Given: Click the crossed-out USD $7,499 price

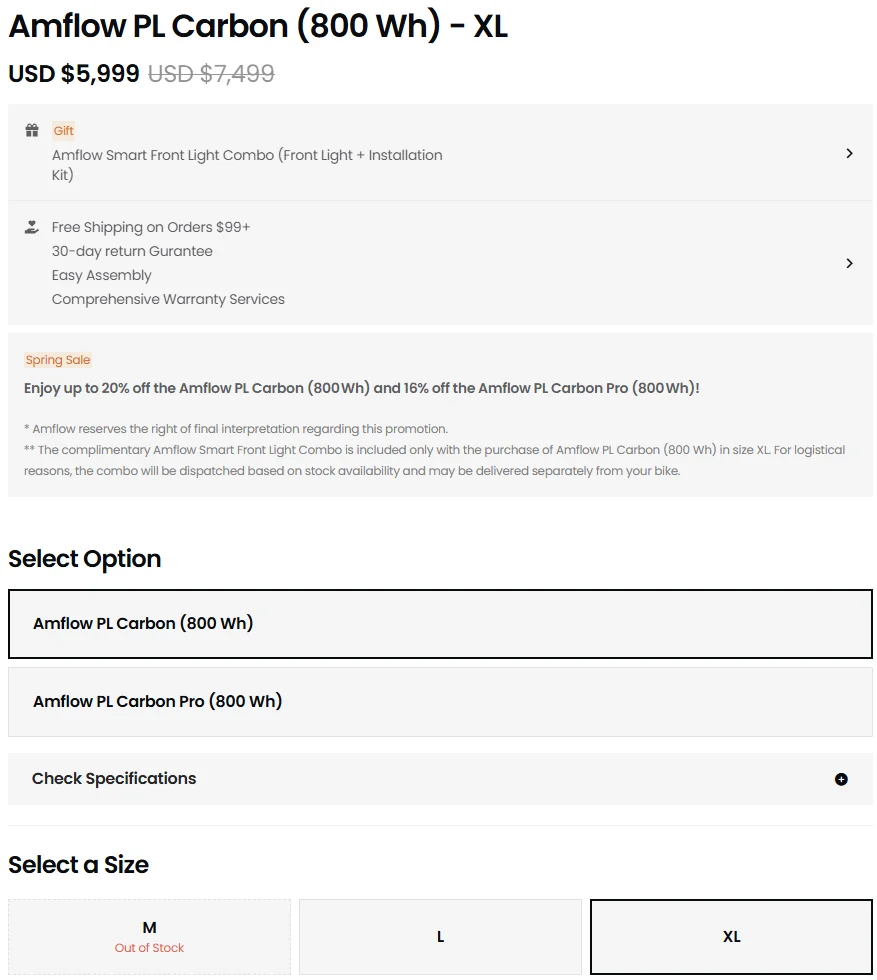Looking at the screenshot, I should (211, 74).
